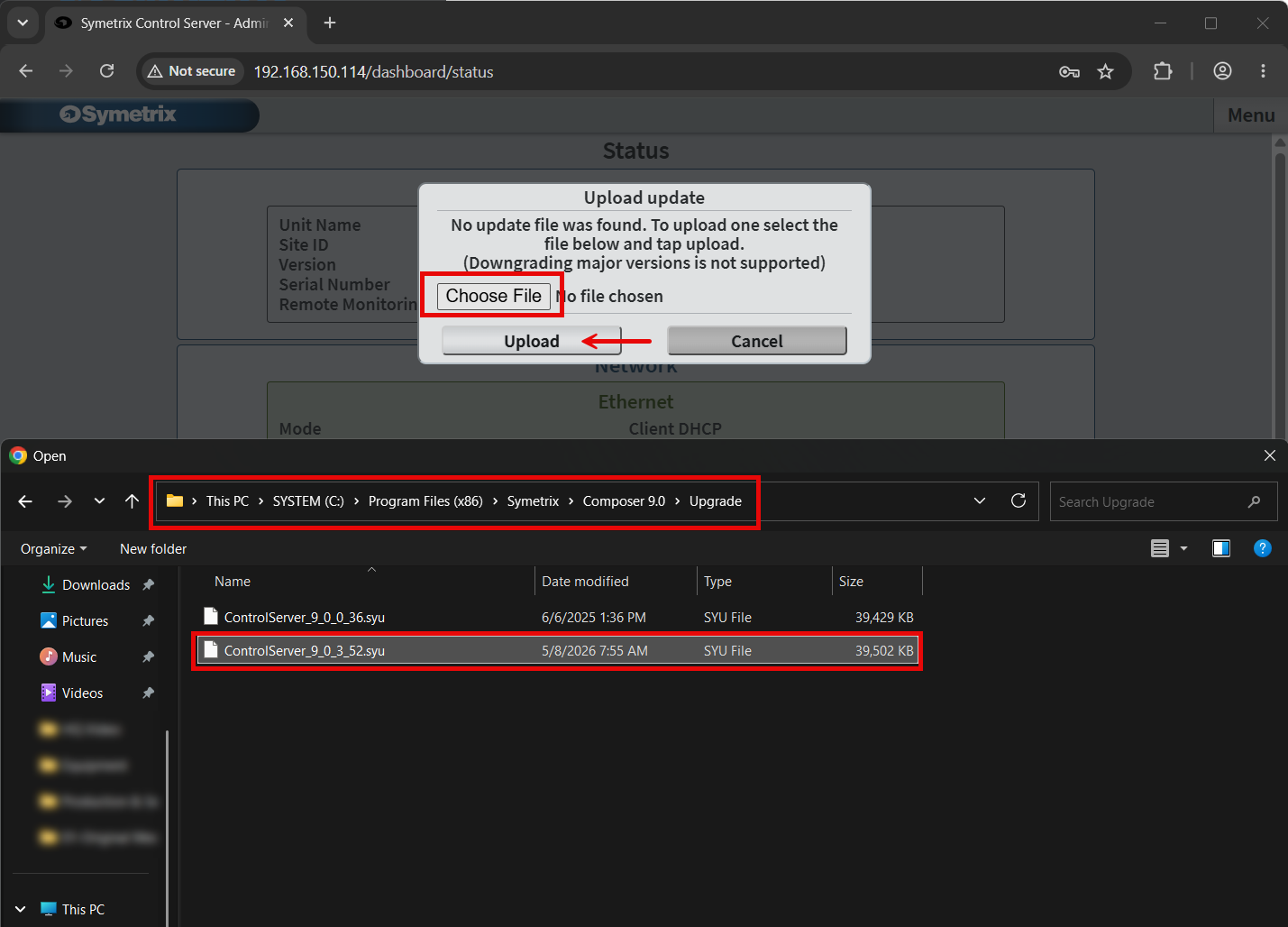The width and height of the screenshot is (1288, 927).
Task: Click the Symetrix logo
Action: tap(118, 115)
